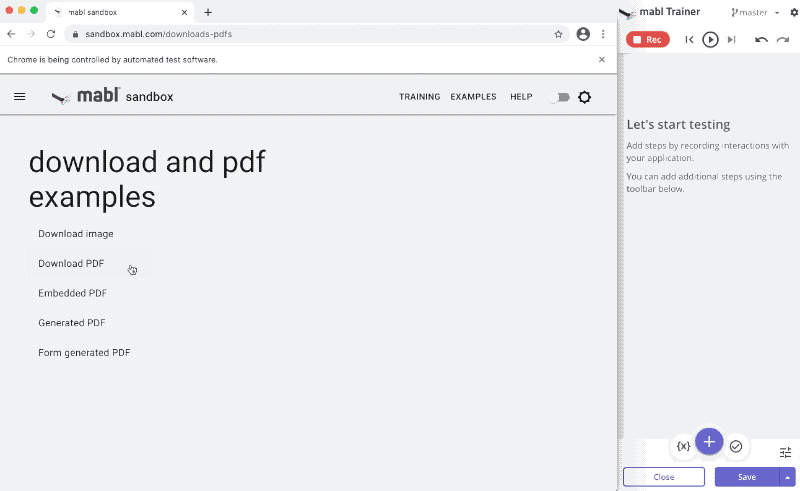Play the test steps in Trainer
800x491 pixels.
710,39
